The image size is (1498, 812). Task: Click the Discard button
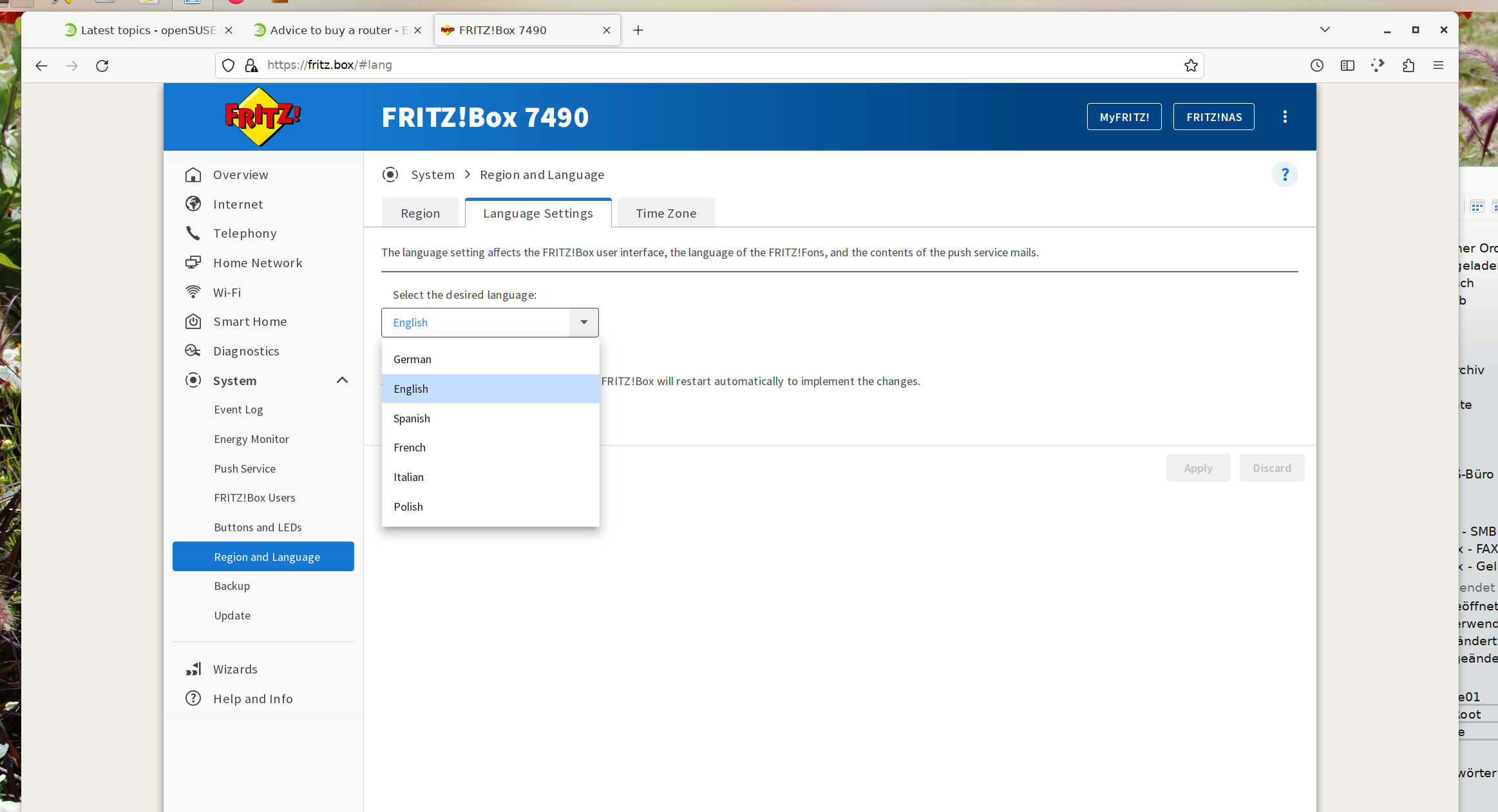click(x=1272, y=468)
